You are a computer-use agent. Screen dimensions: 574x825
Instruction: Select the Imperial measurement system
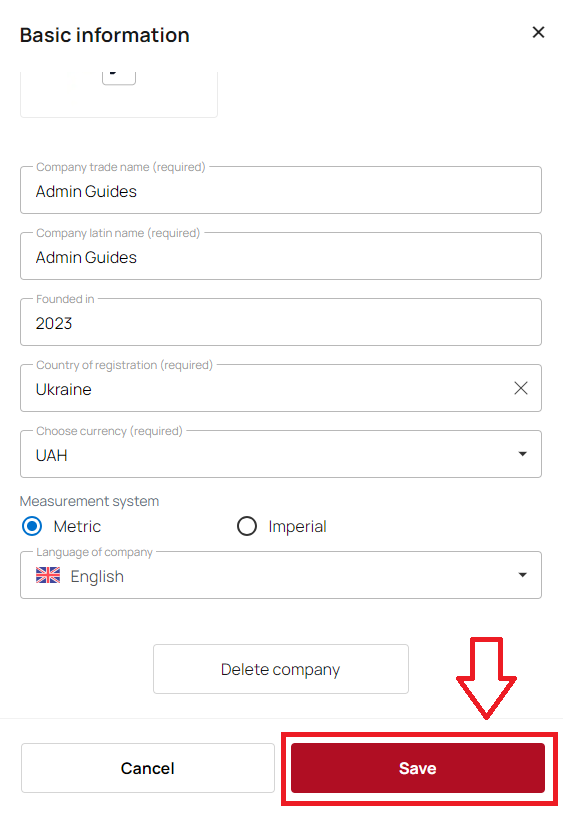pyautogui.click(x=247, y=526)
